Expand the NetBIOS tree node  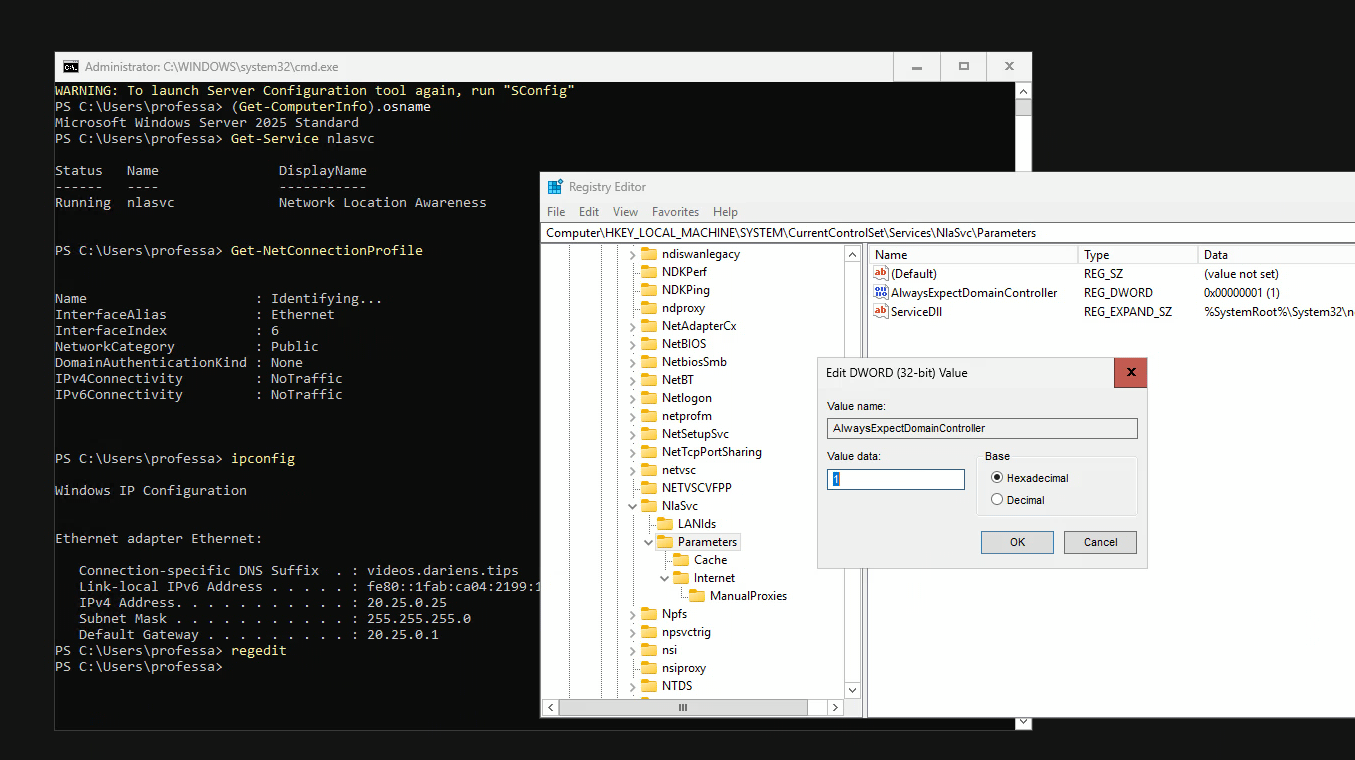632,344
